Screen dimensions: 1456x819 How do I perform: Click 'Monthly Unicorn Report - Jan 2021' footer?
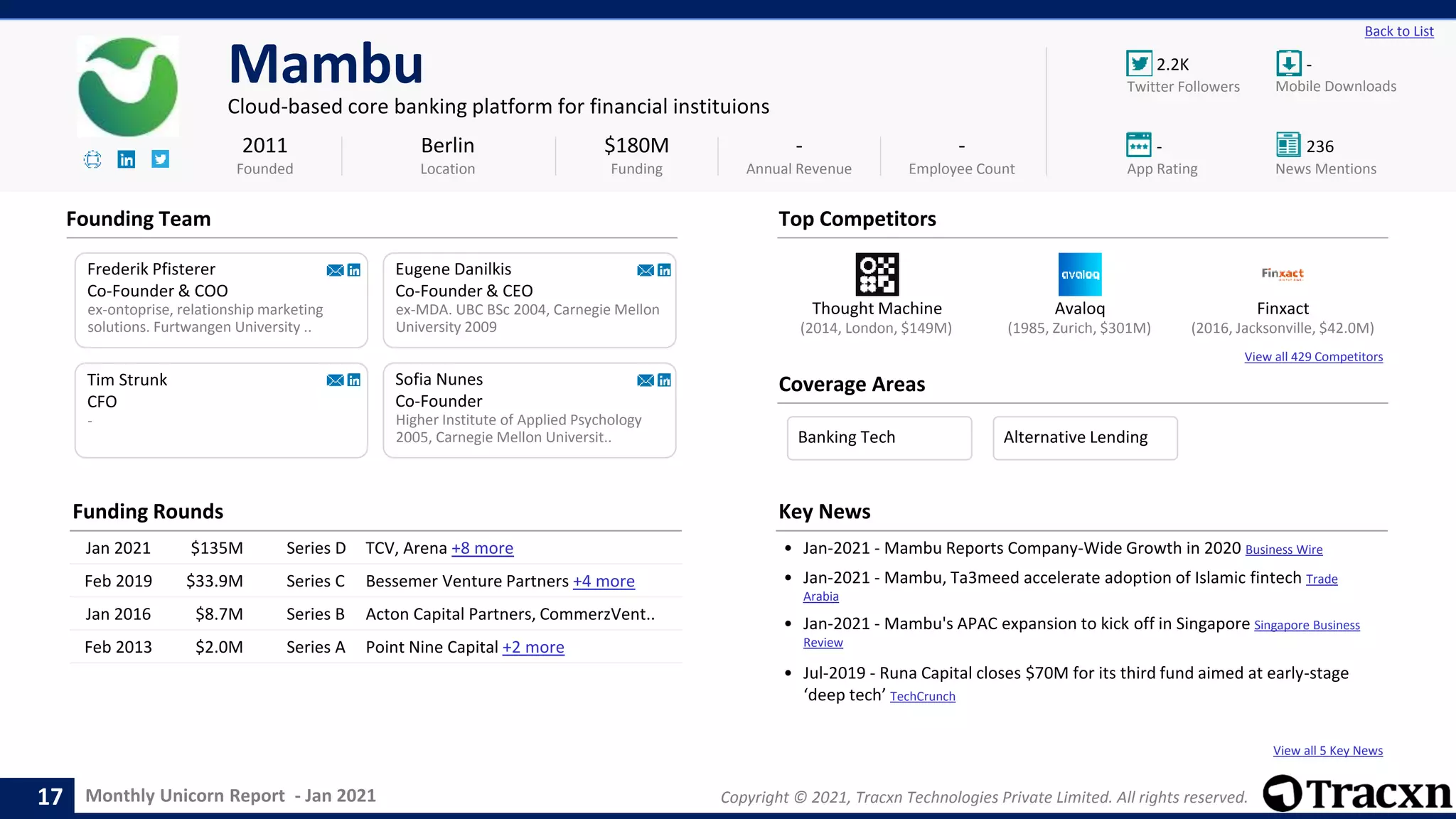pos(230,796)
